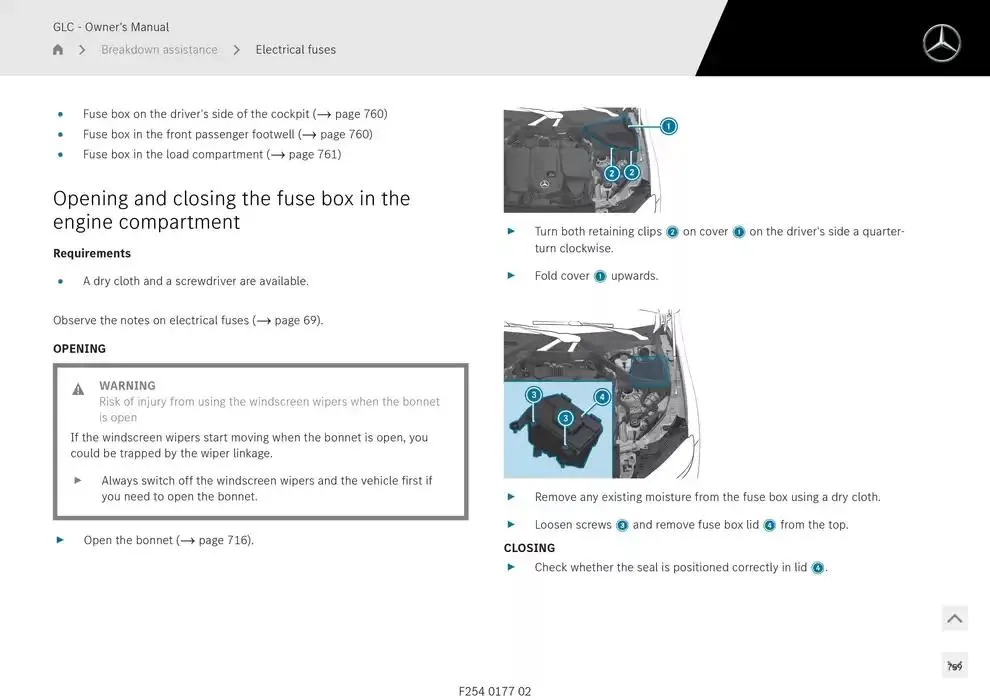Click the 'GLC - Owner's Manual' title
The image size is (990, 700).
[111, 27]
